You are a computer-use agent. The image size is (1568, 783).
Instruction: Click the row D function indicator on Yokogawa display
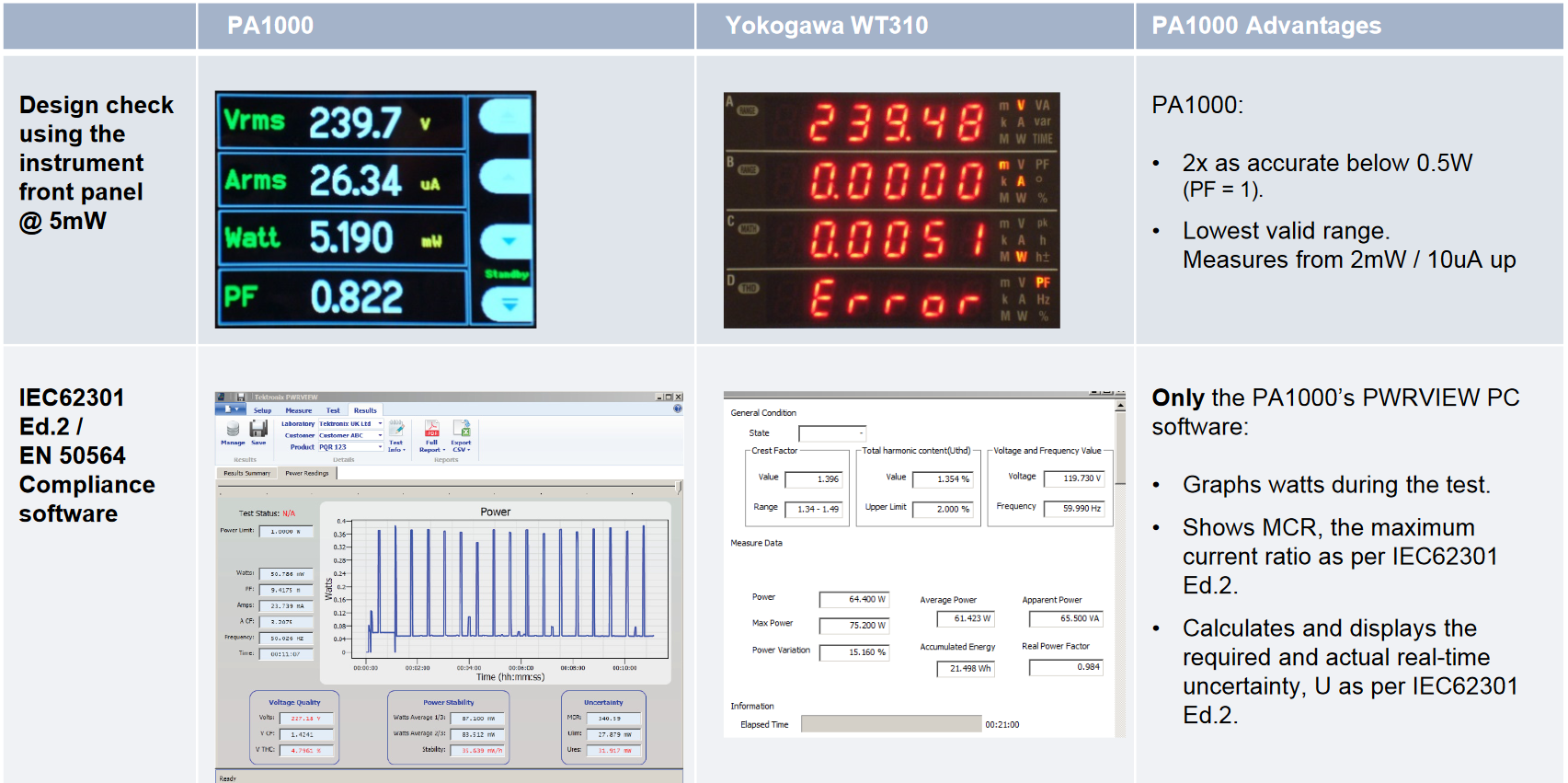pos(747,288)
